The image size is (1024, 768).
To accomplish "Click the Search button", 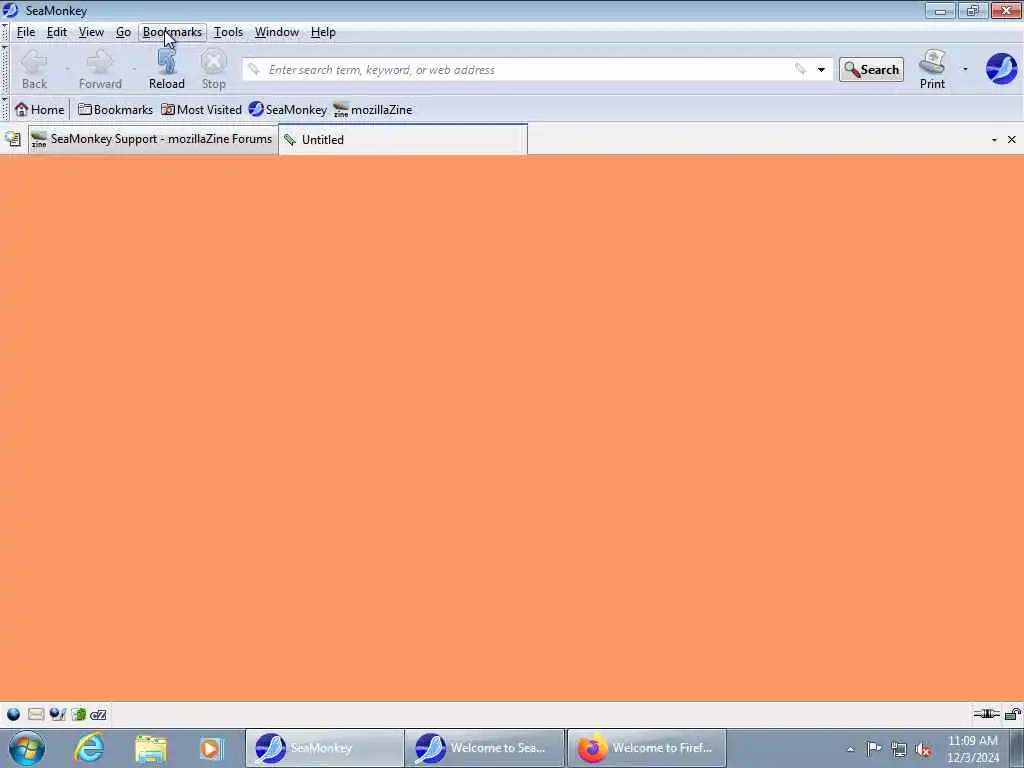I will coord(871,70).
